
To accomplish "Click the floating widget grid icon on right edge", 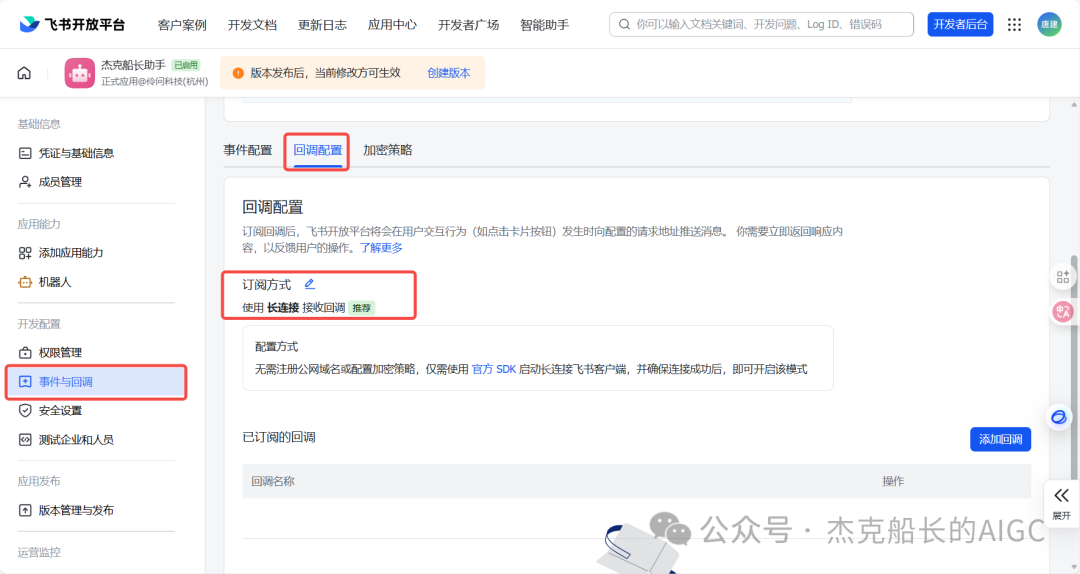I will coord(1063,277).
